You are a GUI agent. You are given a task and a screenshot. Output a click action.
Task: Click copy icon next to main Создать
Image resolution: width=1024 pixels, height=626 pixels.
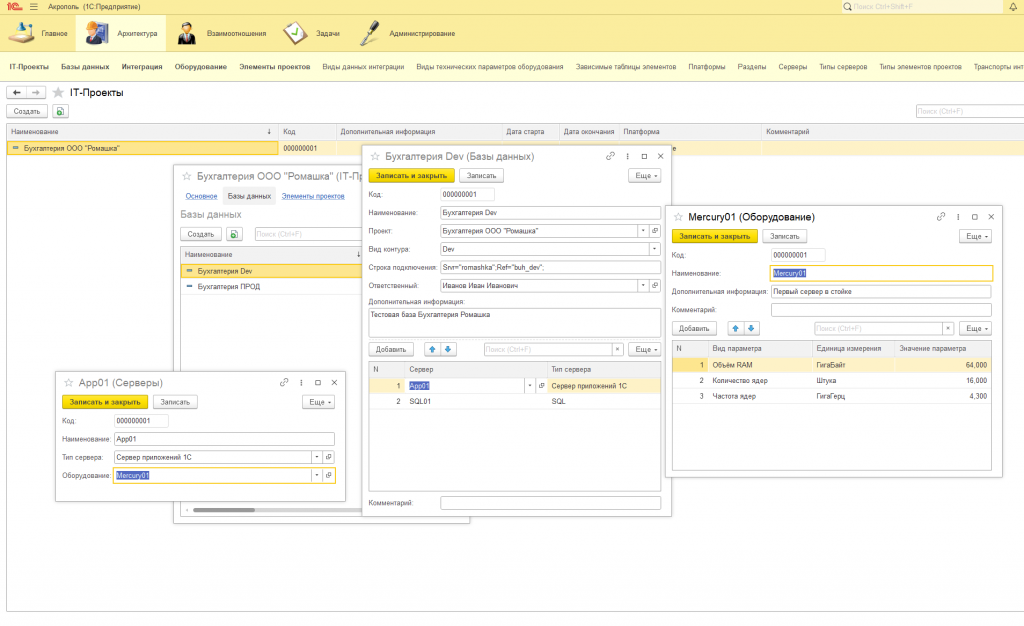coord(60,112)
